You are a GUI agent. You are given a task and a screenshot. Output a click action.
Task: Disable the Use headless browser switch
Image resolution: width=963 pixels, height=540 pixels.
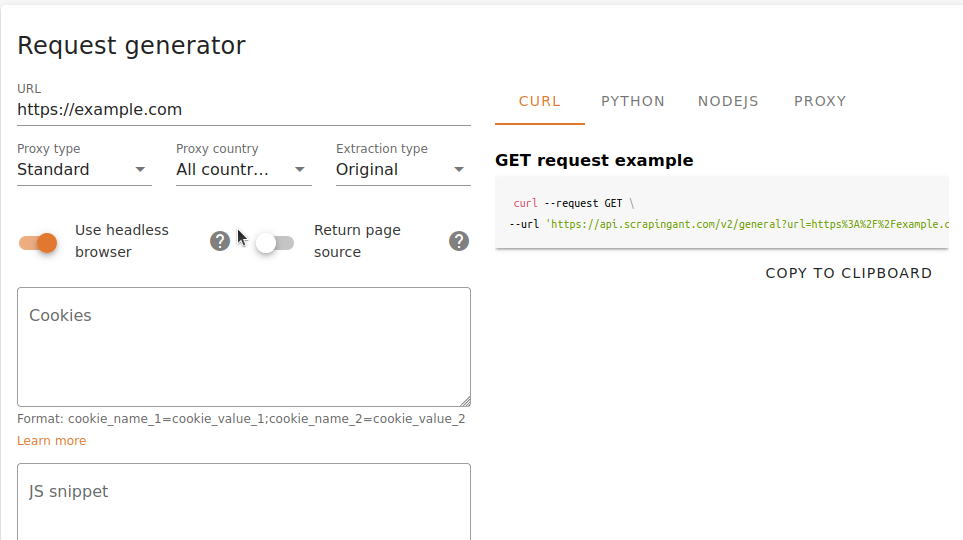[39, 242]
